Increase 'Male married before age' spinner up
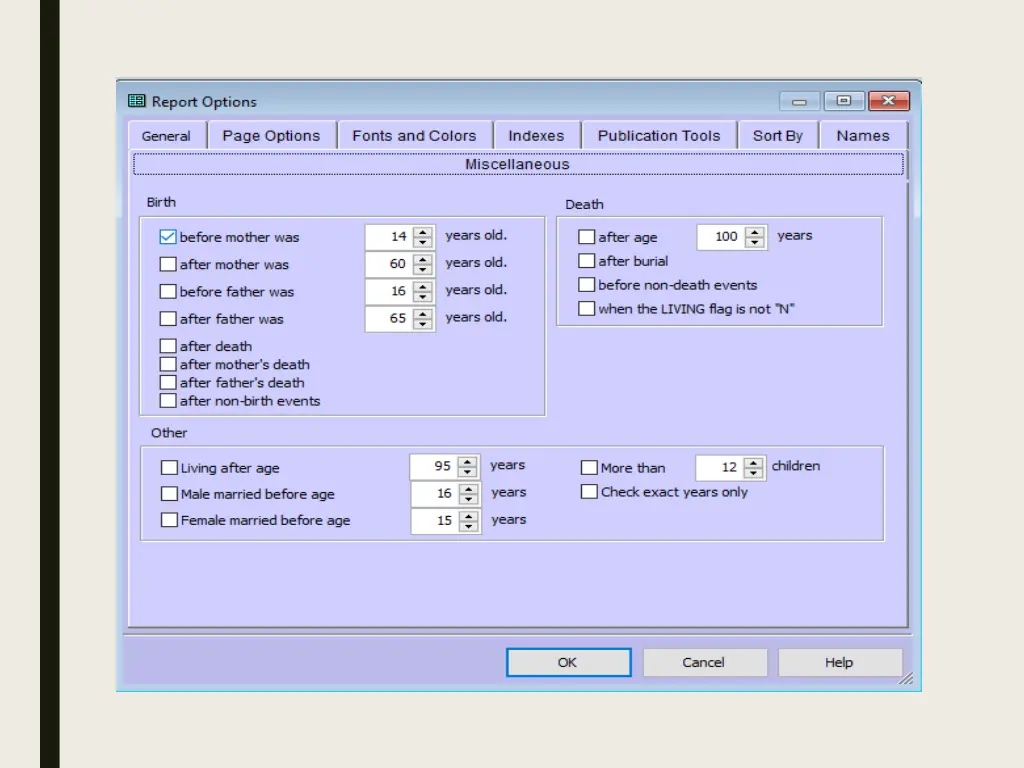 pyautogui.click(x=469, y=488)
